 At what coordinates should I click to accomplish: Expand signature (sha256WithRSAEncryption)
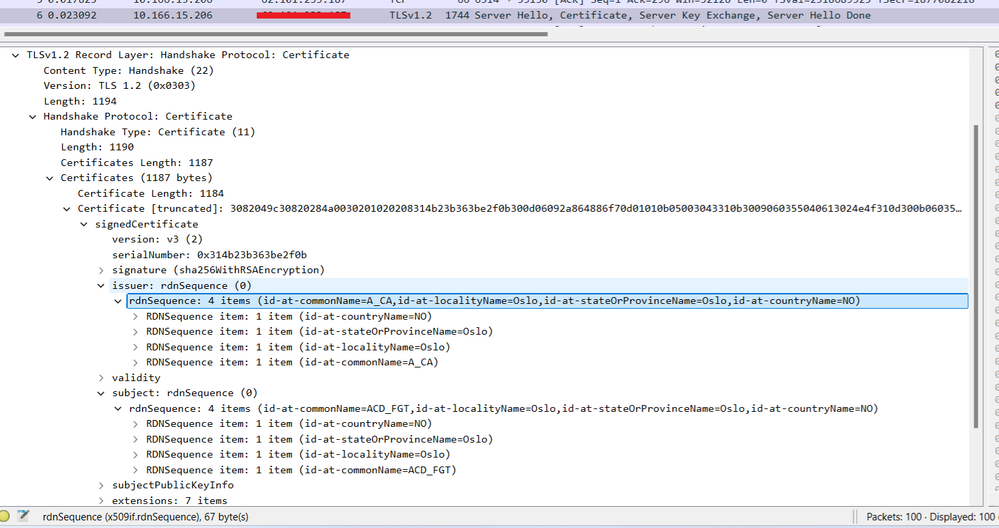tap(101, 270)
